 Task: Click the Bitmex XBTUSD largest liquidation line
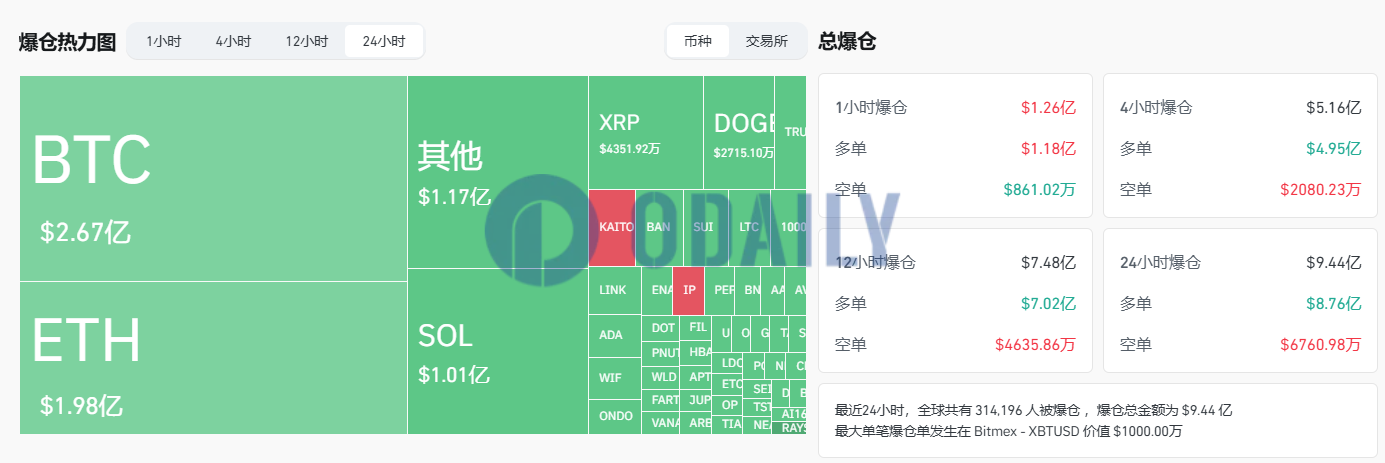1009,431
